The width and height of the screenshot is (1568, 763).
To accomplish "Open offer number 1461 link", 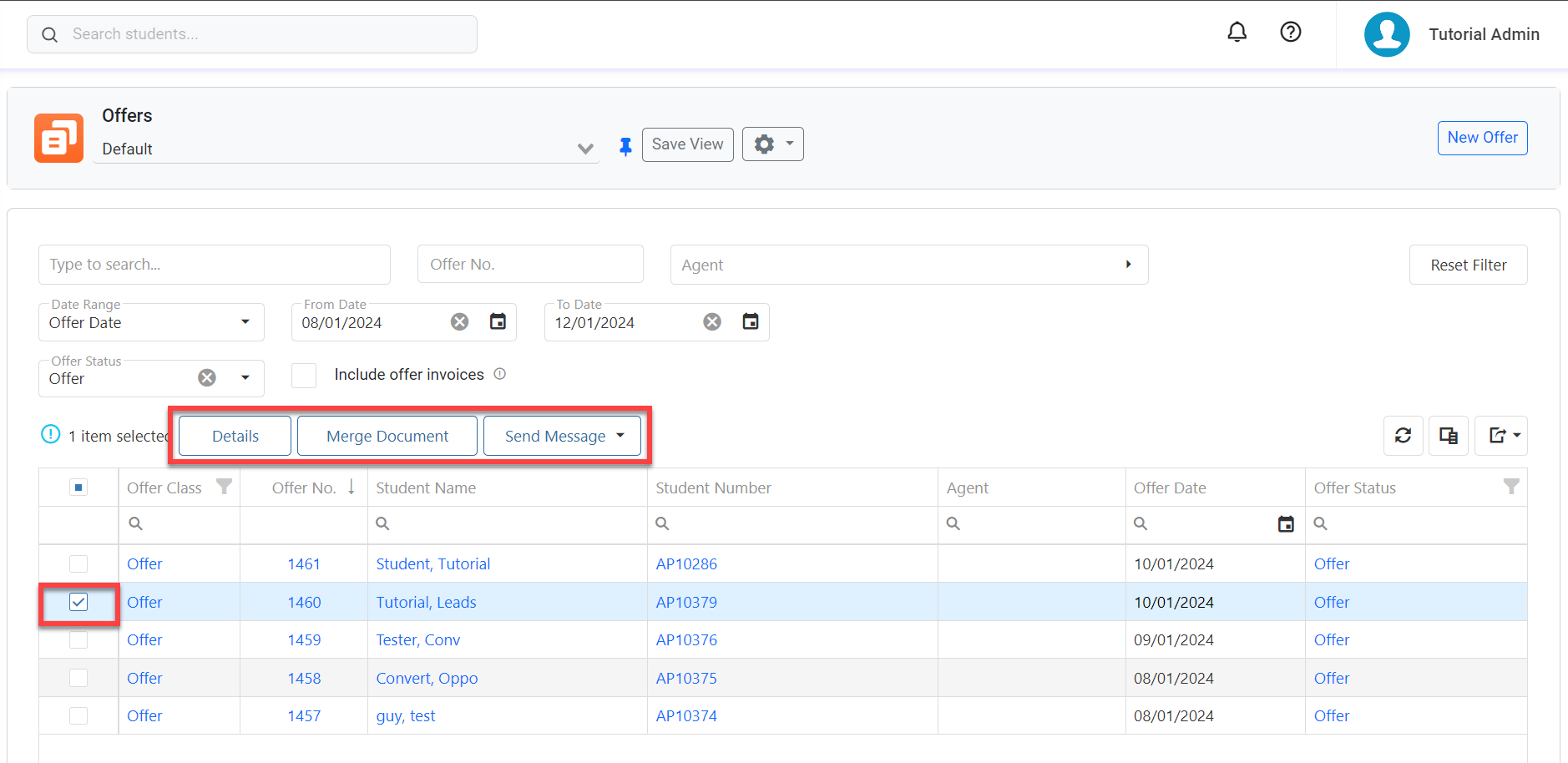I will coord(304,563).
